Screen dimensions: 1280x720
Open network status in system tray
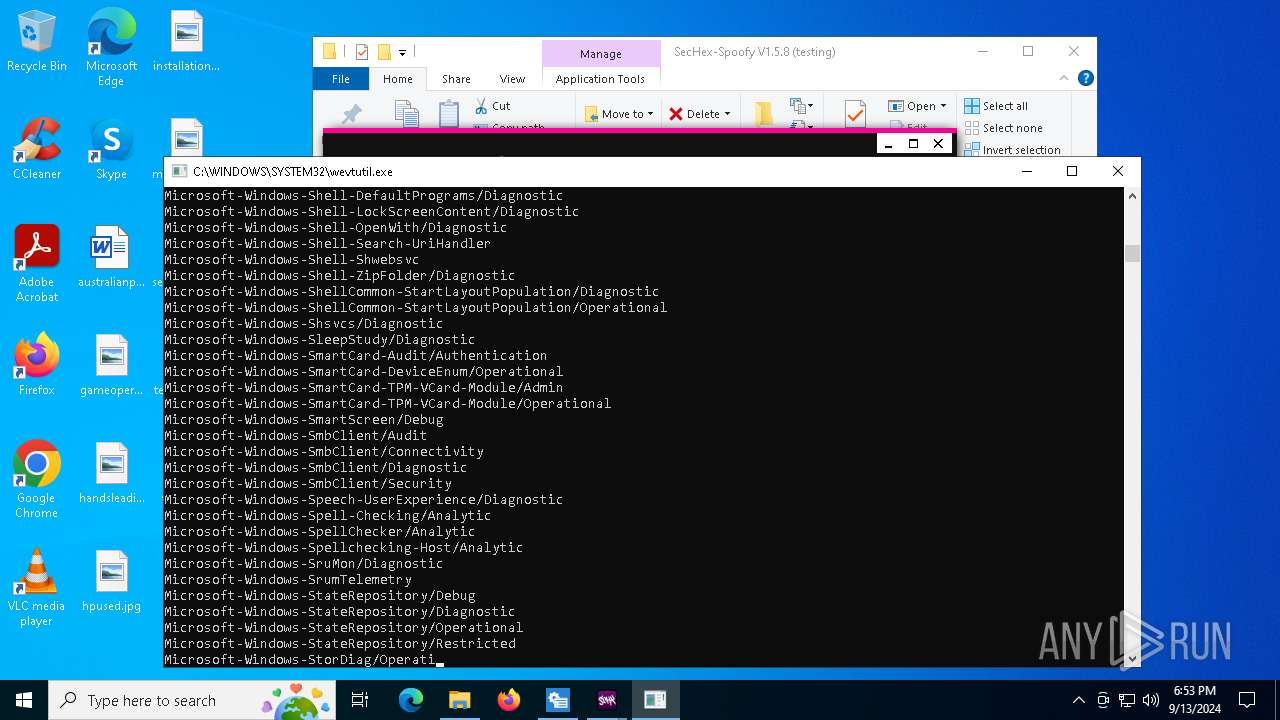click(x=1127, y=700)
